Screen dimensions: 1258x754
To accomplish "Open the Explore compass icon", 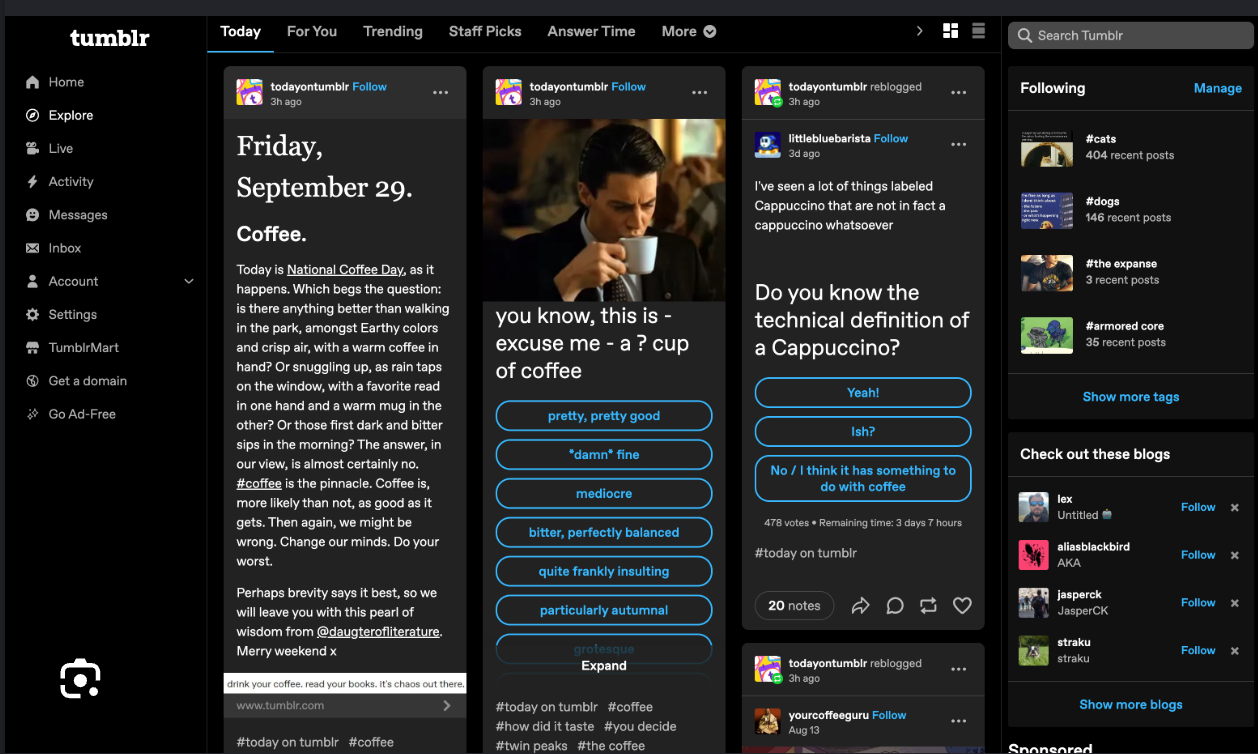I will coord(32,115).
